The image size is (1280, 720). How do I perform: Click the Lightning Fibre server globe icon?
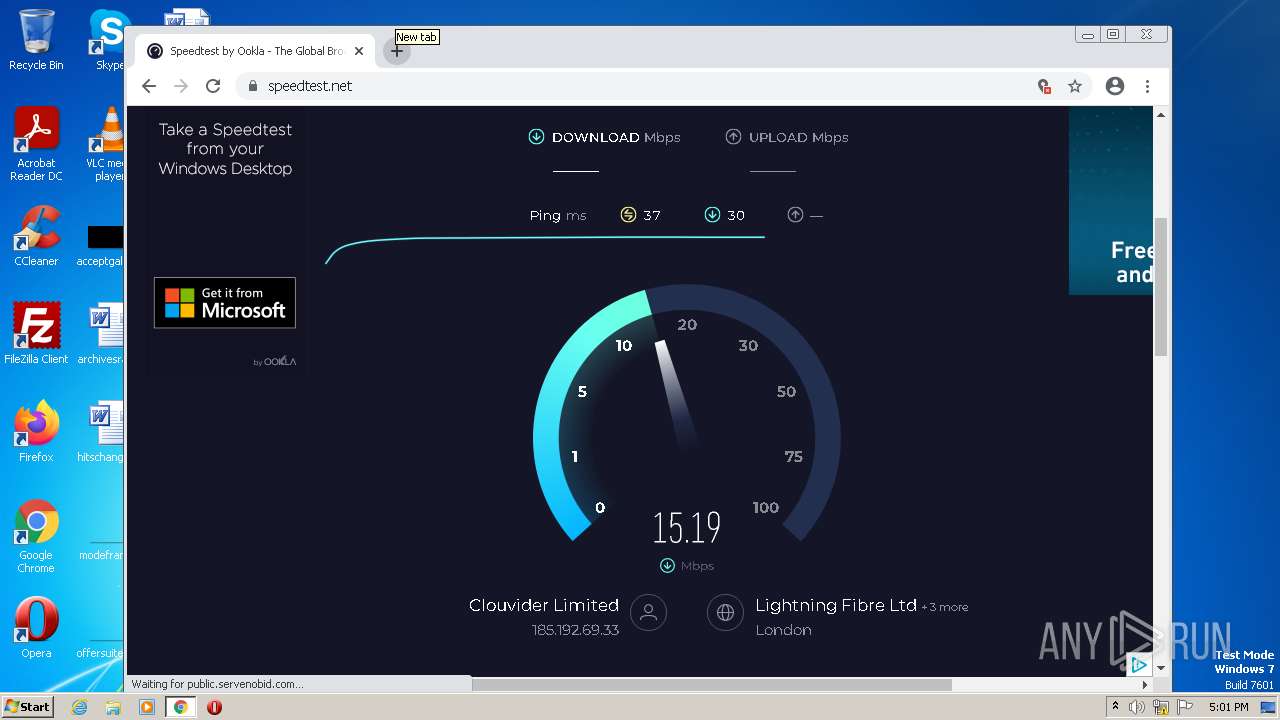click(x=725, y=613)
